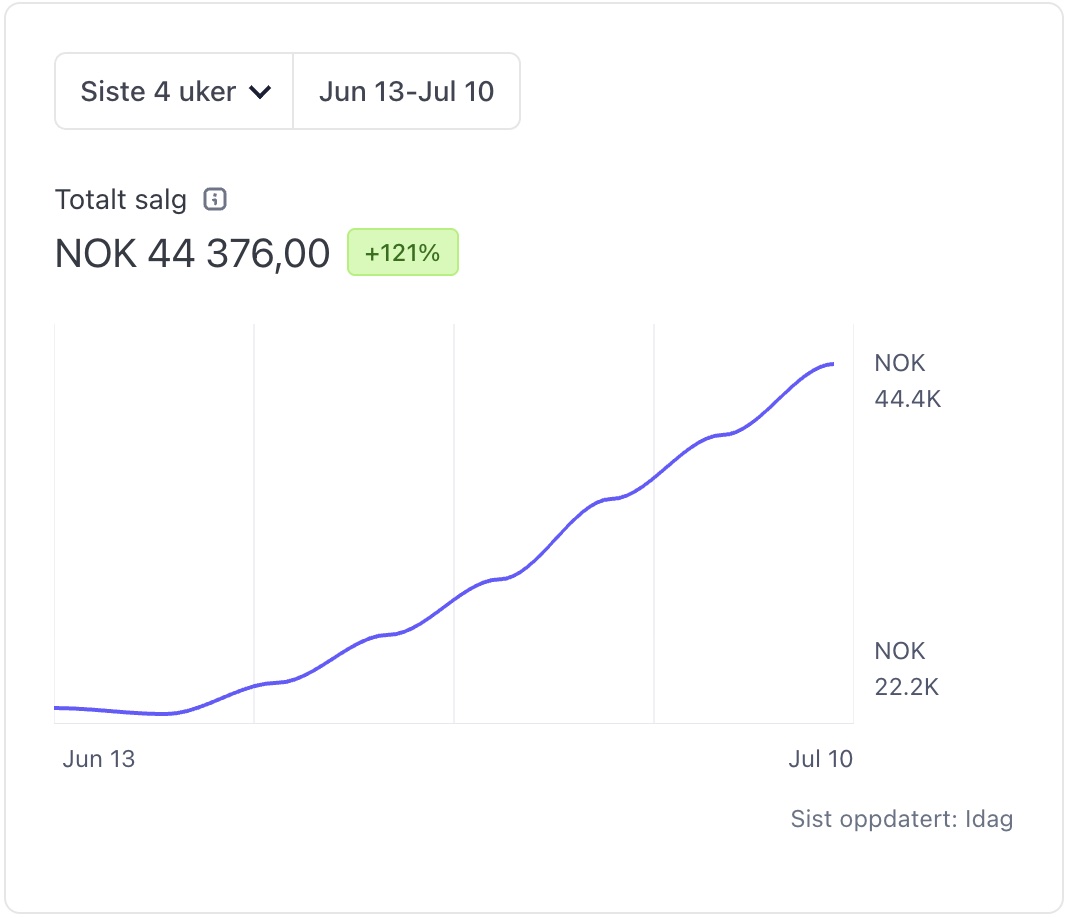Click the "Totalt salg" heading text
Image resolution: width=1068 pixels, height=918 pixels.
(x=120, y=199)
